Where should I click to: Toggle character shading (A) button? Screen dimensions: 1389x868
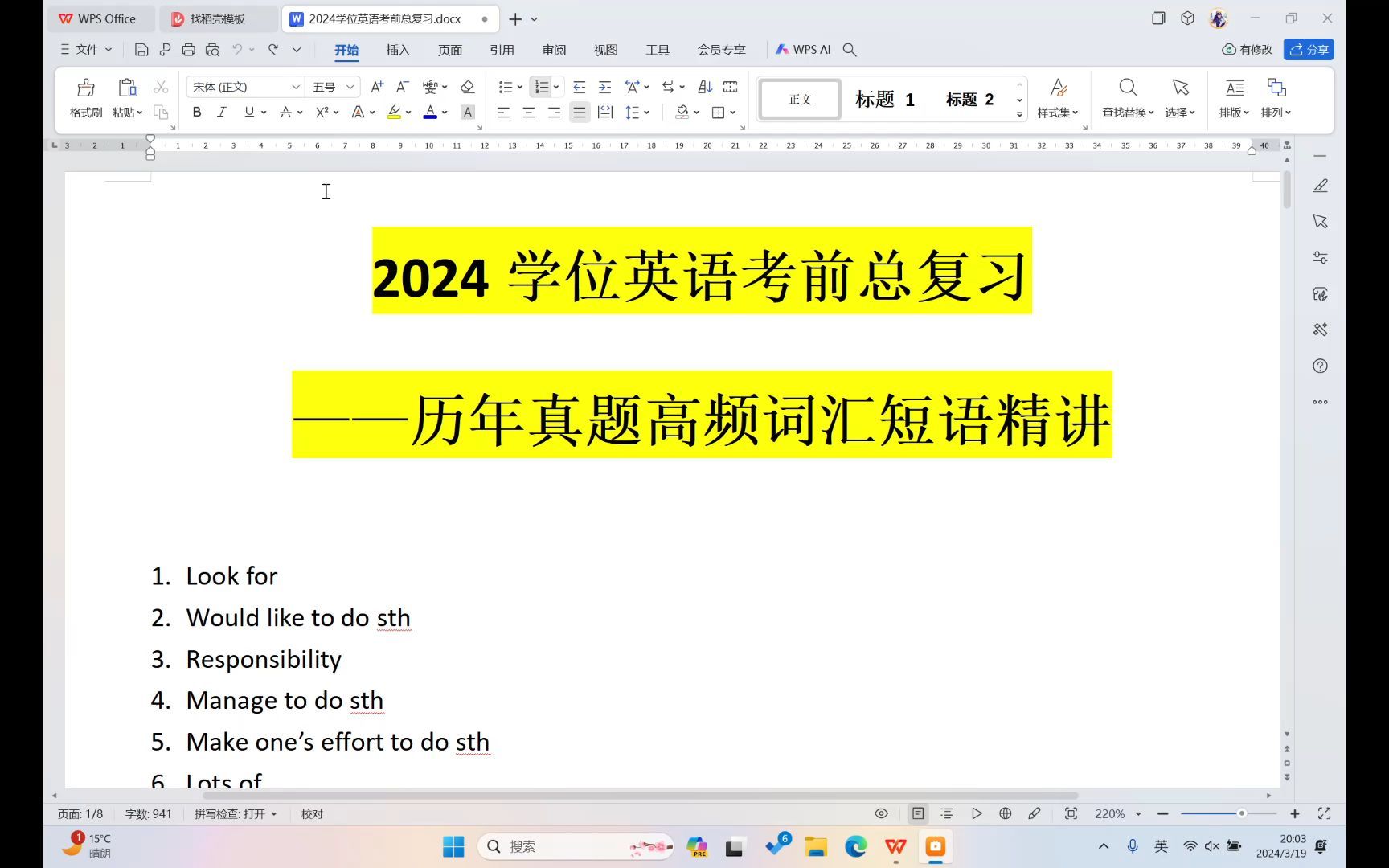[x=468, y=113]
